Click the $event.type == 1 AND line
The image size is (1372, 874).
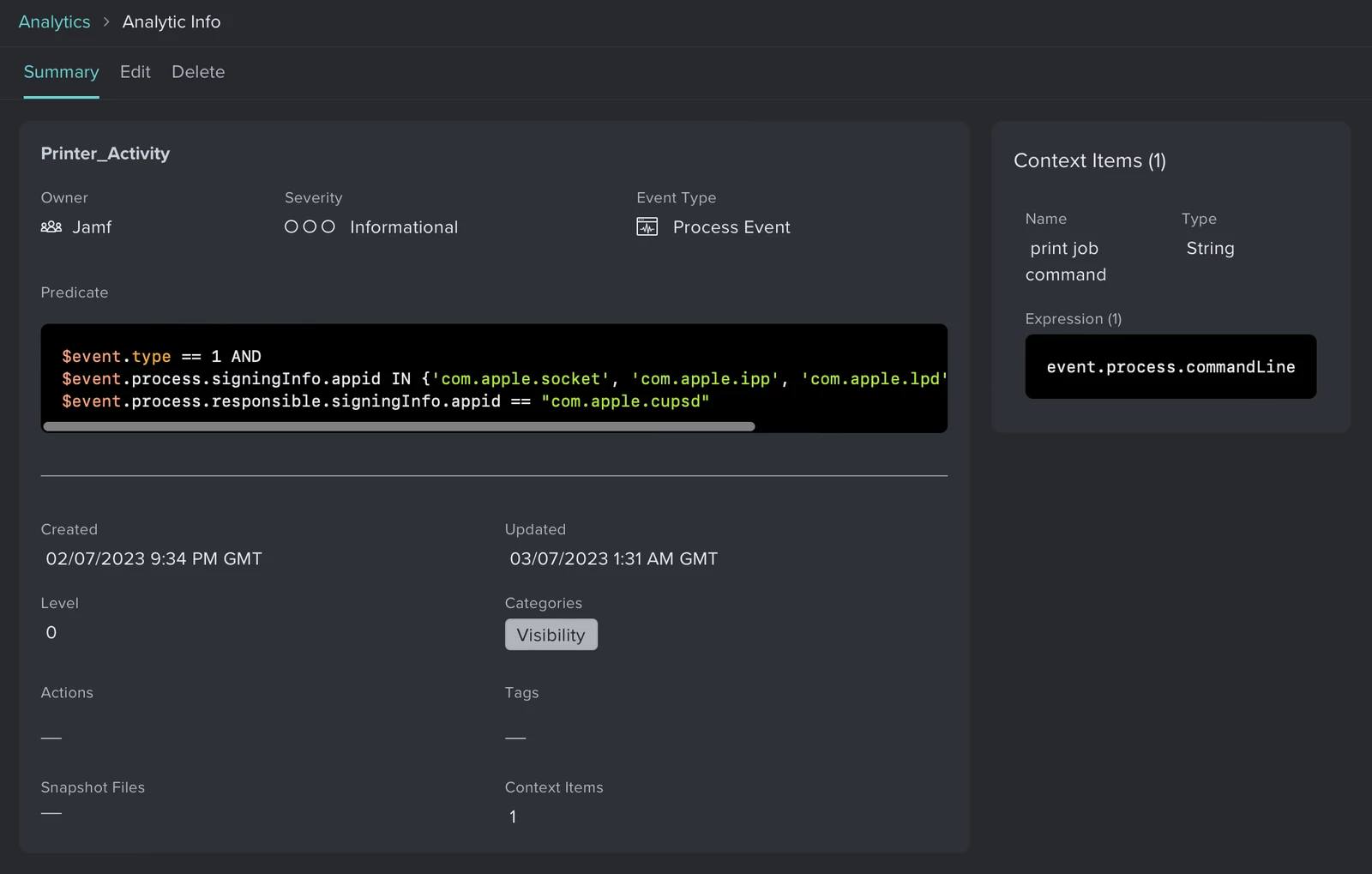[161, 356]
